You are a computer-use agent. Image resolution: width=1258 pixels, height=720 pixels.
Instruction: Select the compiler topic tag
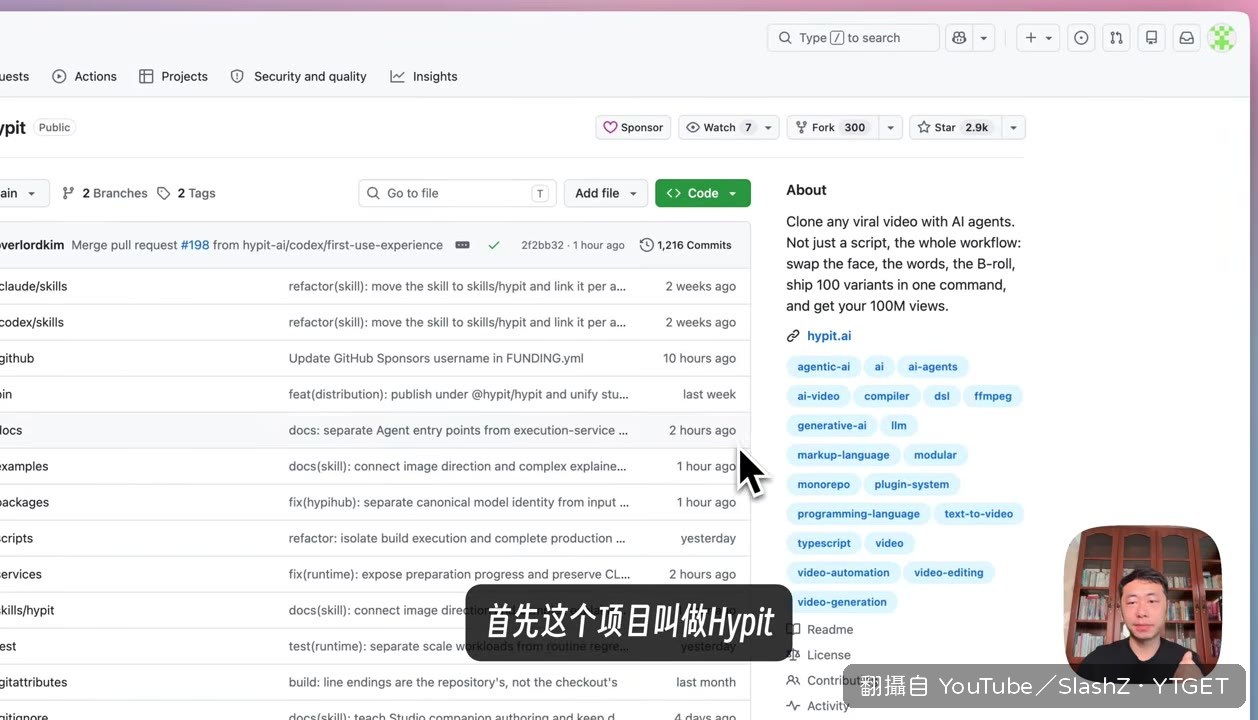pos(887,396)
